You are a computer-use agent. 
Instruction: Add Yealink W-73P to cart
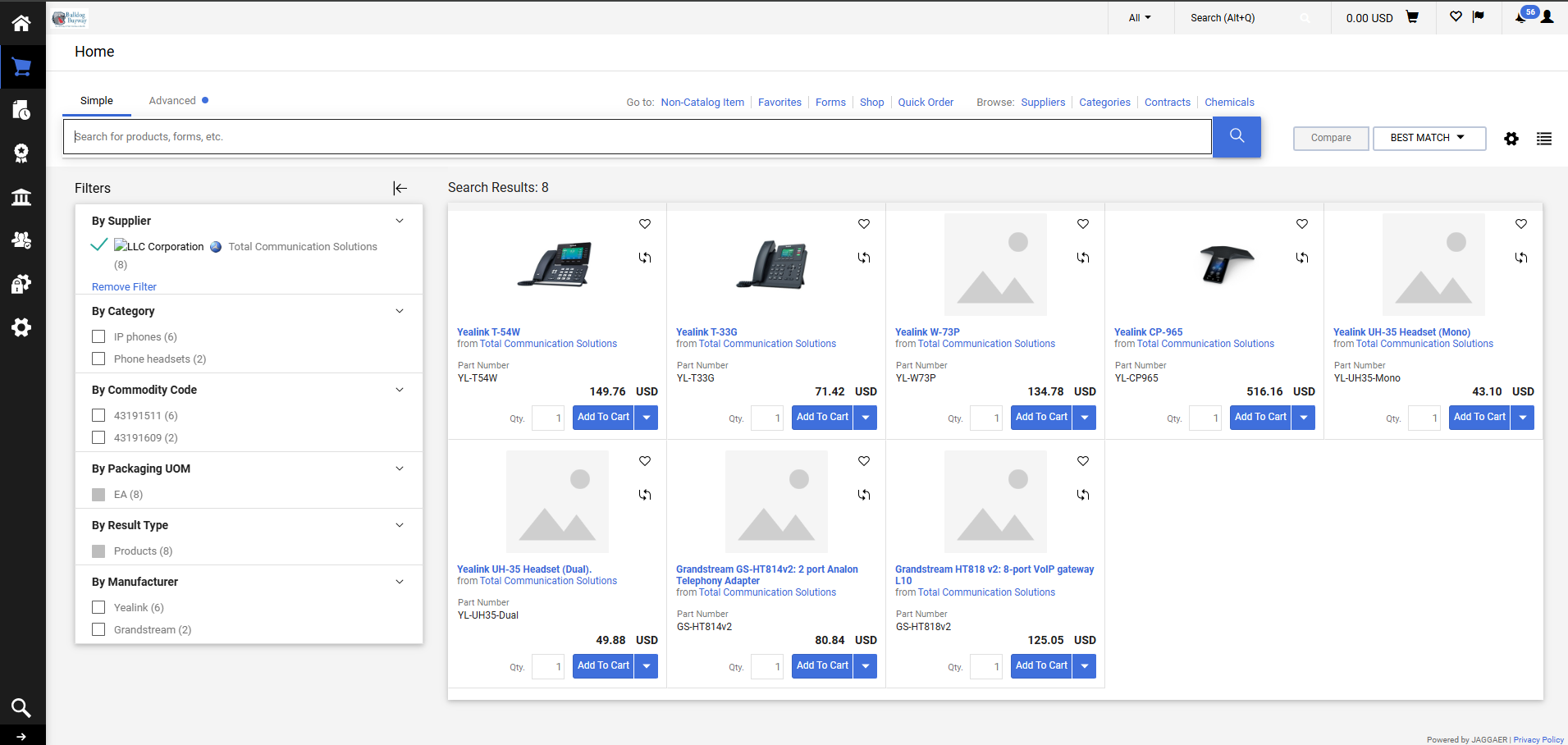(x=1041, y=418)
